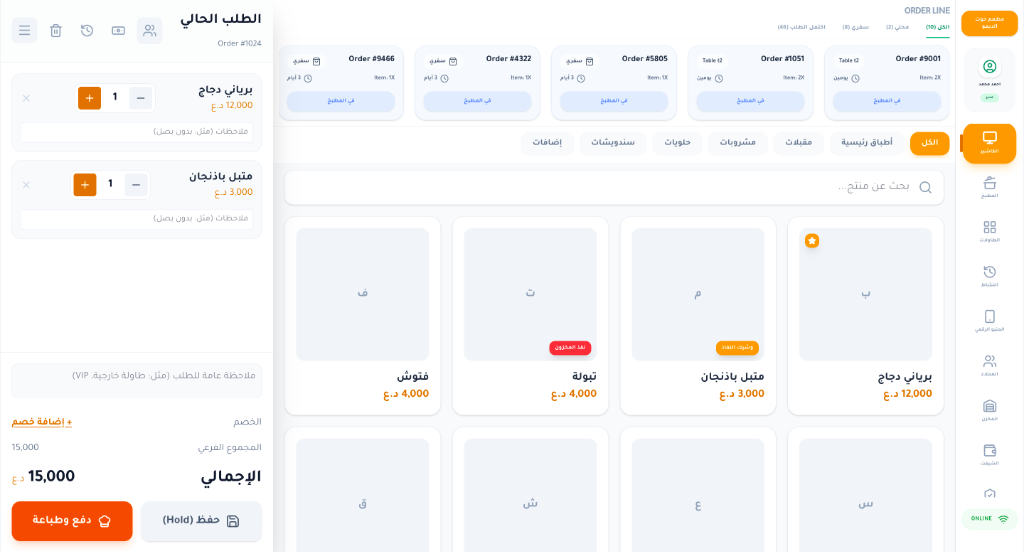Viewport: 1024px width, 552px height.
Task: Open the tables (الطاولات) sidebar icon
Action: coord(989,231)
